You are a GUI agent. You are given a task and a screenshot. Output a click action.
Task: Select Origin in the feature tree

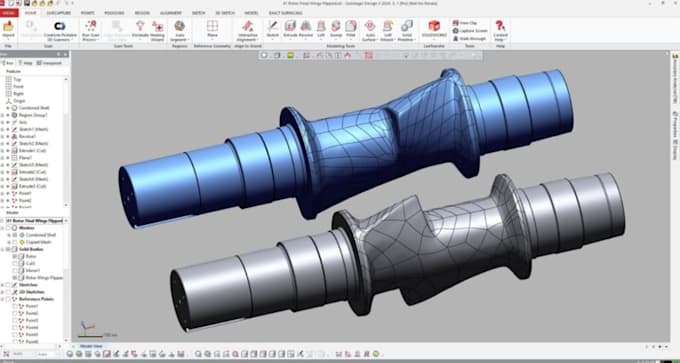20,101
